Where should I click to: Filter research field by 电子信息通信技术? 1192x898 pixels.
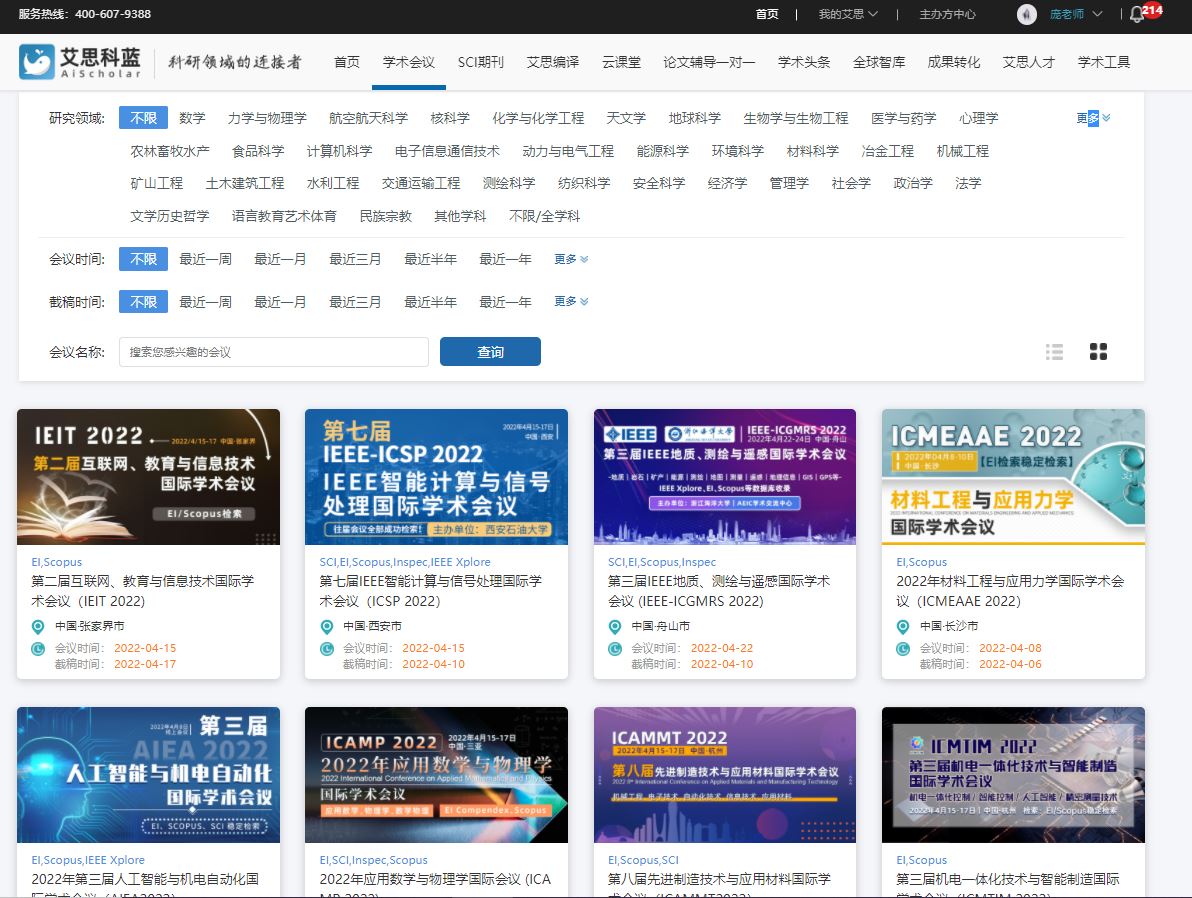(447, 151)
